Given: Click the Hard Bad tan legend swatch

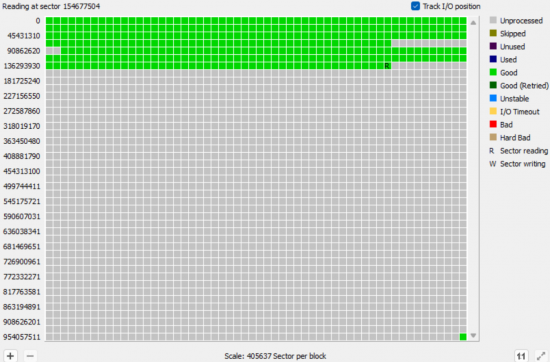Looking at the screenshot, I should pyautogui.click(x=493, y=137).
